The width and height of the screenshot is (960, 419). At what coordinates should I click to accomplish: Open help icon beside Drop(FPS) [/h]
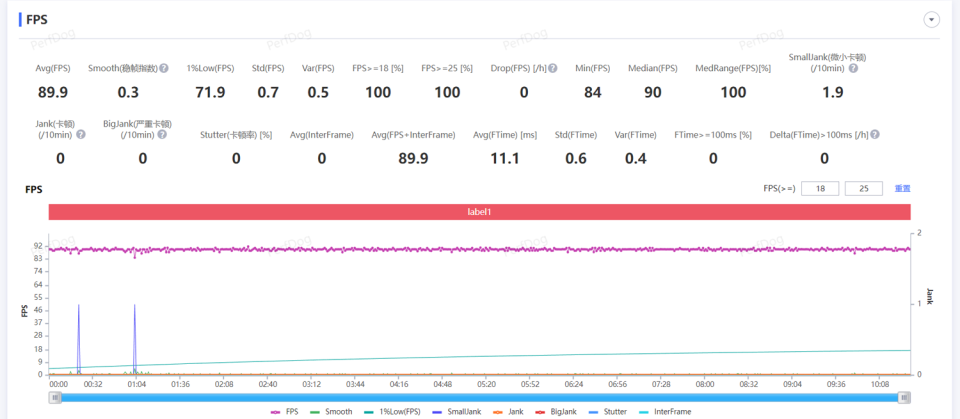(x=553, y=69)
